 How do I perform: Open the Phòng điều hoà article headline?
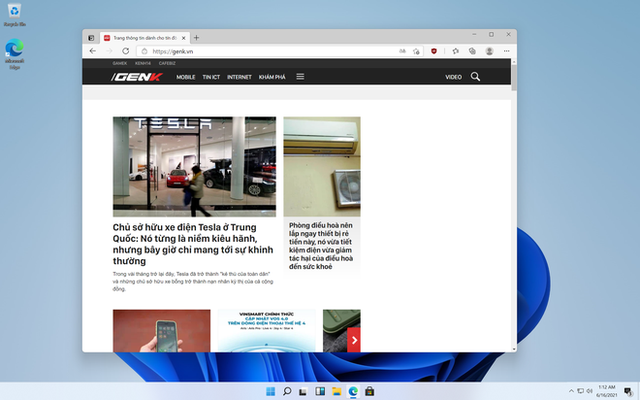point(321,246)
